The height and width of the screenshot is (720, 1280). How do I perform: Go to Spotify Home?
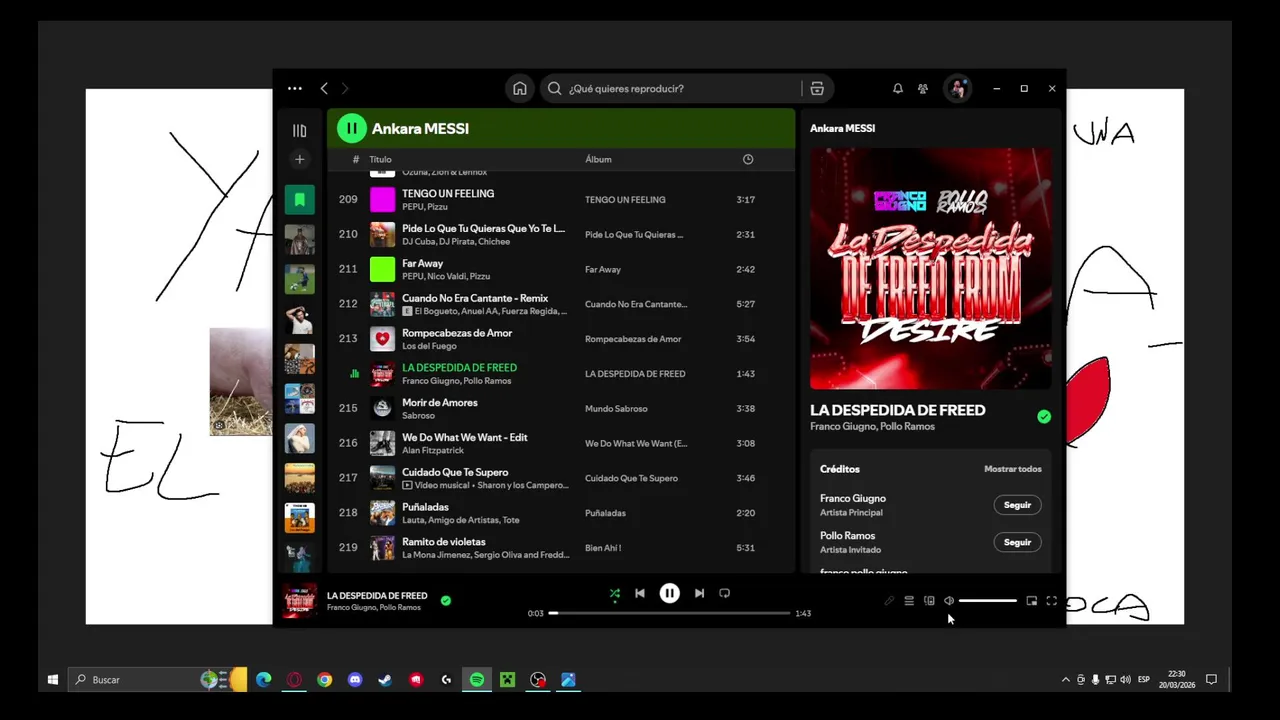(520, 88)
